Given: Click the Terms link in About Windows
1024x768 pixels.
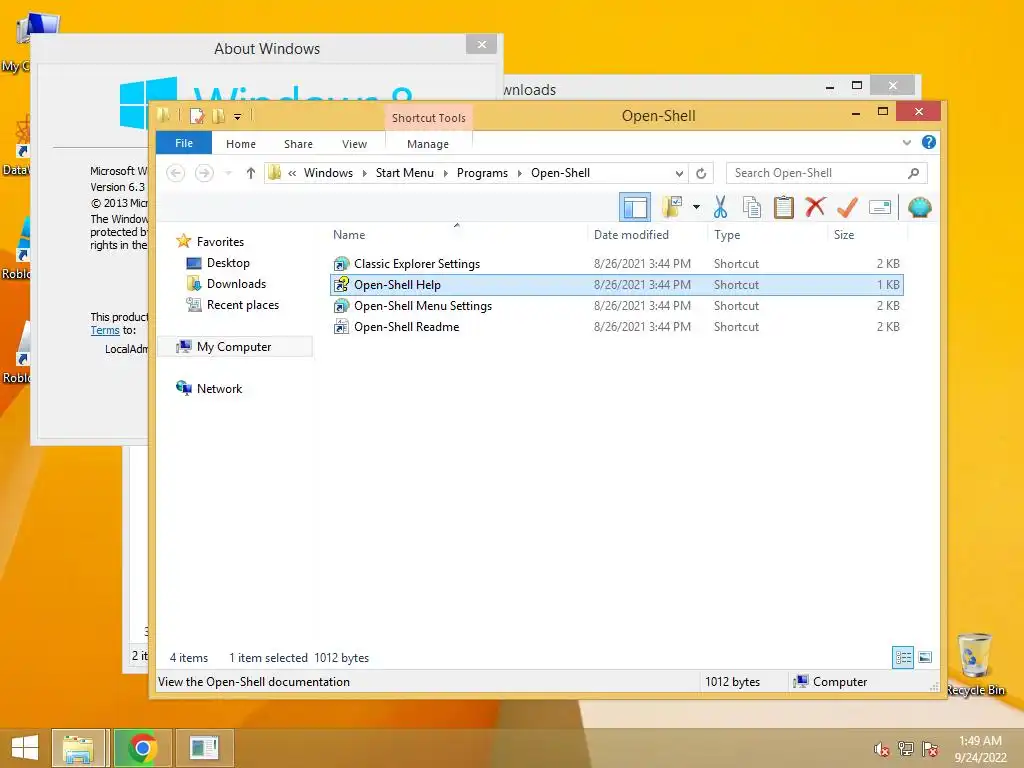Looking at the screenshot, I should pyautogui.click(x=104, y=330).
